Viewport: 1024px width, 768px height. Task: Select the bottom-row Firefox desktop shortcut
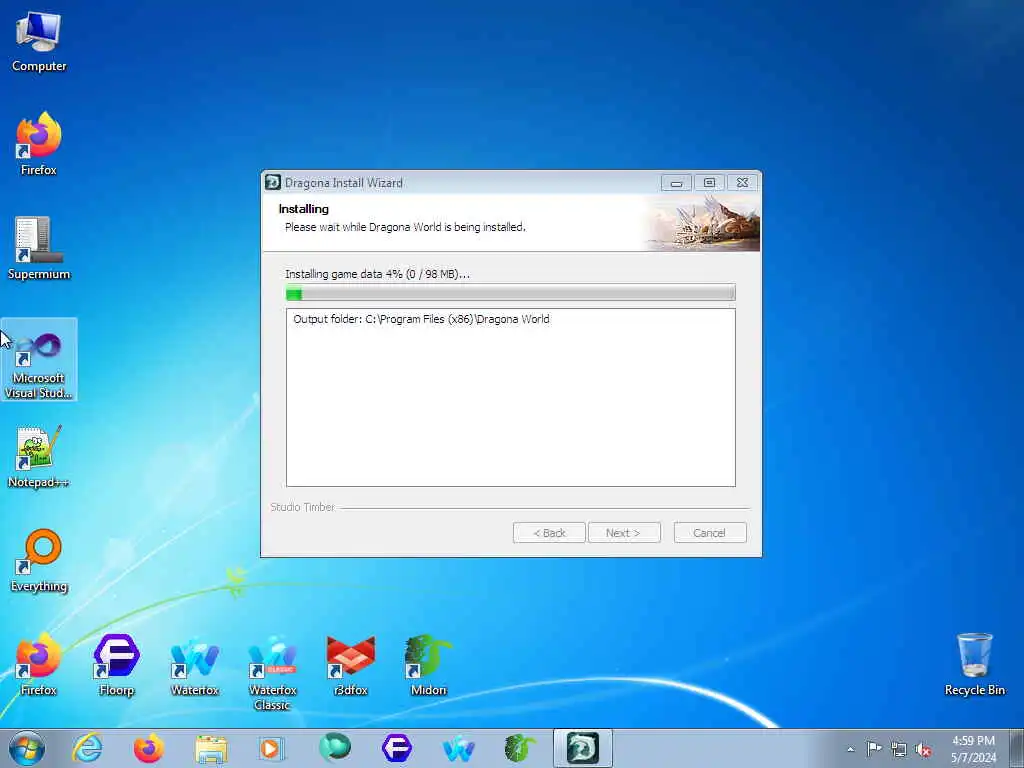pyautogui.click(x=39, y=664)
